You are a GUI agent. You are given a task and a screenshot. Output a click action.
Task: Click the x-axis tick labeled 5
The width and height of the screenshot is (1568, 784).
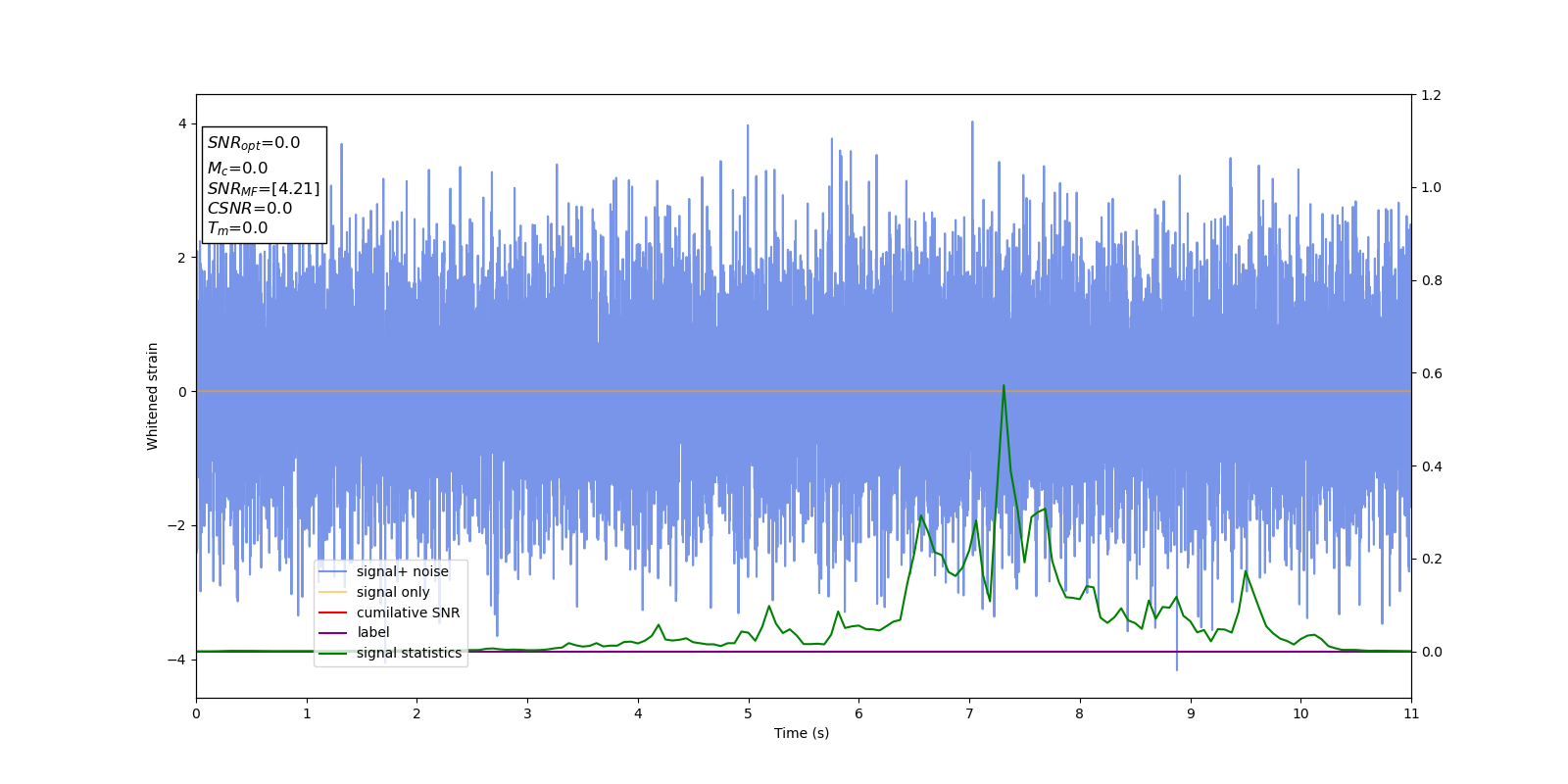[x=749, y=713]
